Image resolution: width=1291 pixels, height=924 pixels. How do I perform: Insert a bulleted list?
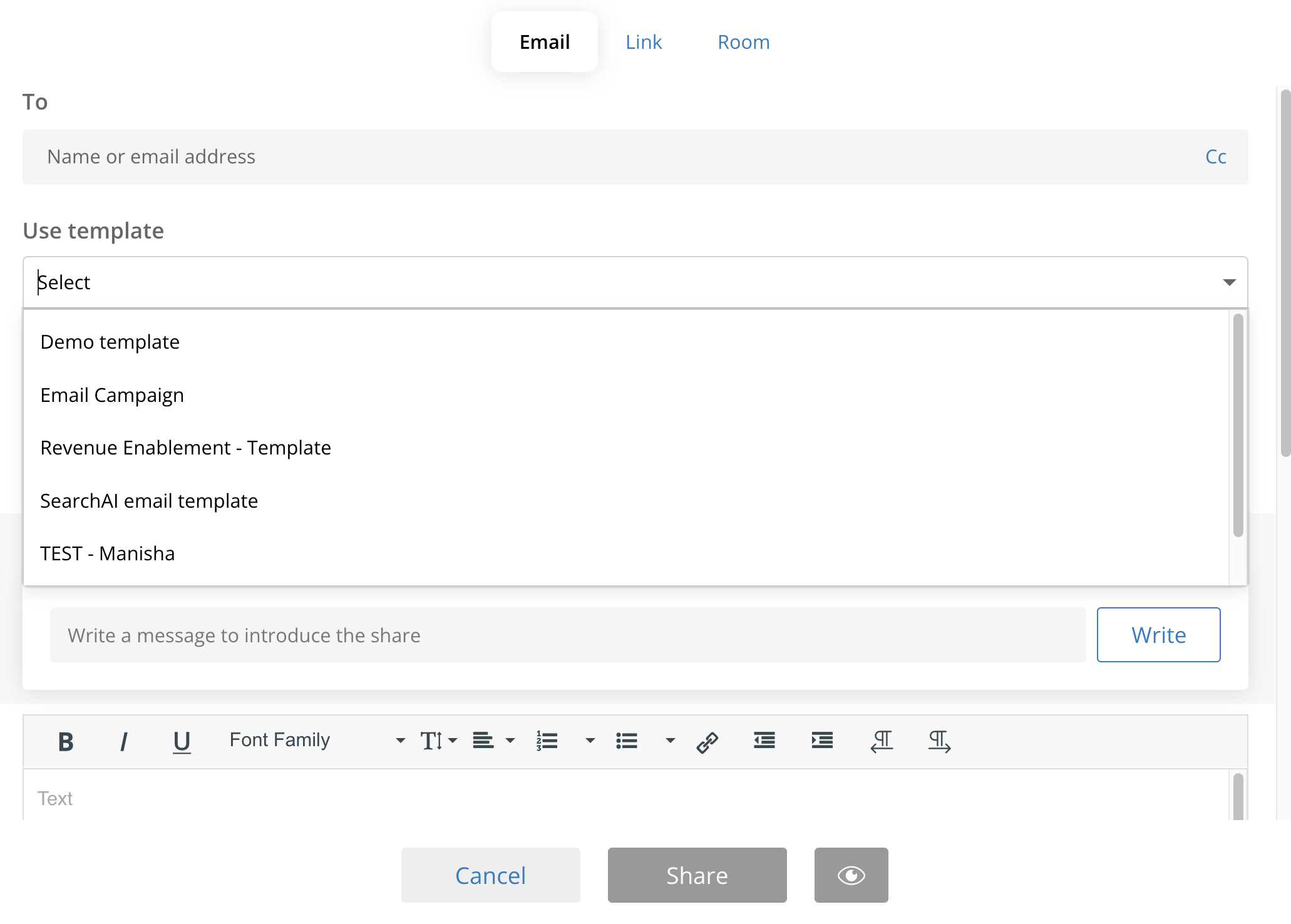coord(627,741)
